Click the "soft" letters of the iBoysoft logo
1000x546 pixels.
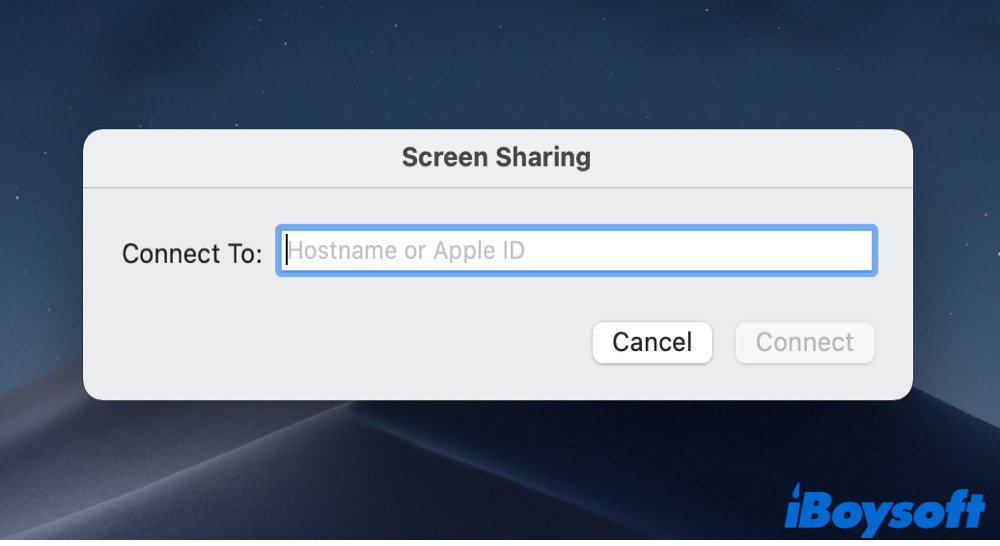click(x=938, y=512)
